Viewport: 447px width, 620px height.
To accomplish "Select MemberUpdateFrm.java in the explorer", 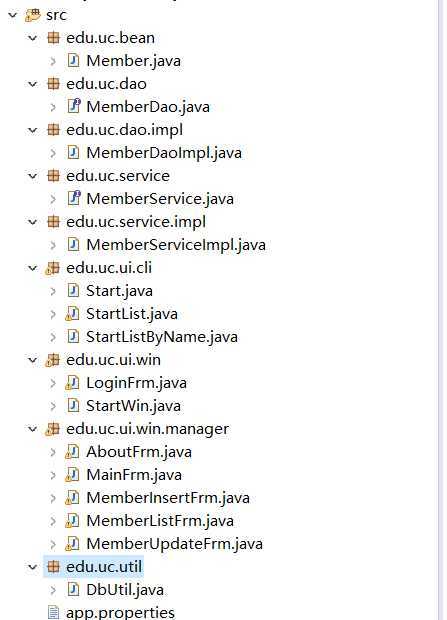I will pos(174,544).
